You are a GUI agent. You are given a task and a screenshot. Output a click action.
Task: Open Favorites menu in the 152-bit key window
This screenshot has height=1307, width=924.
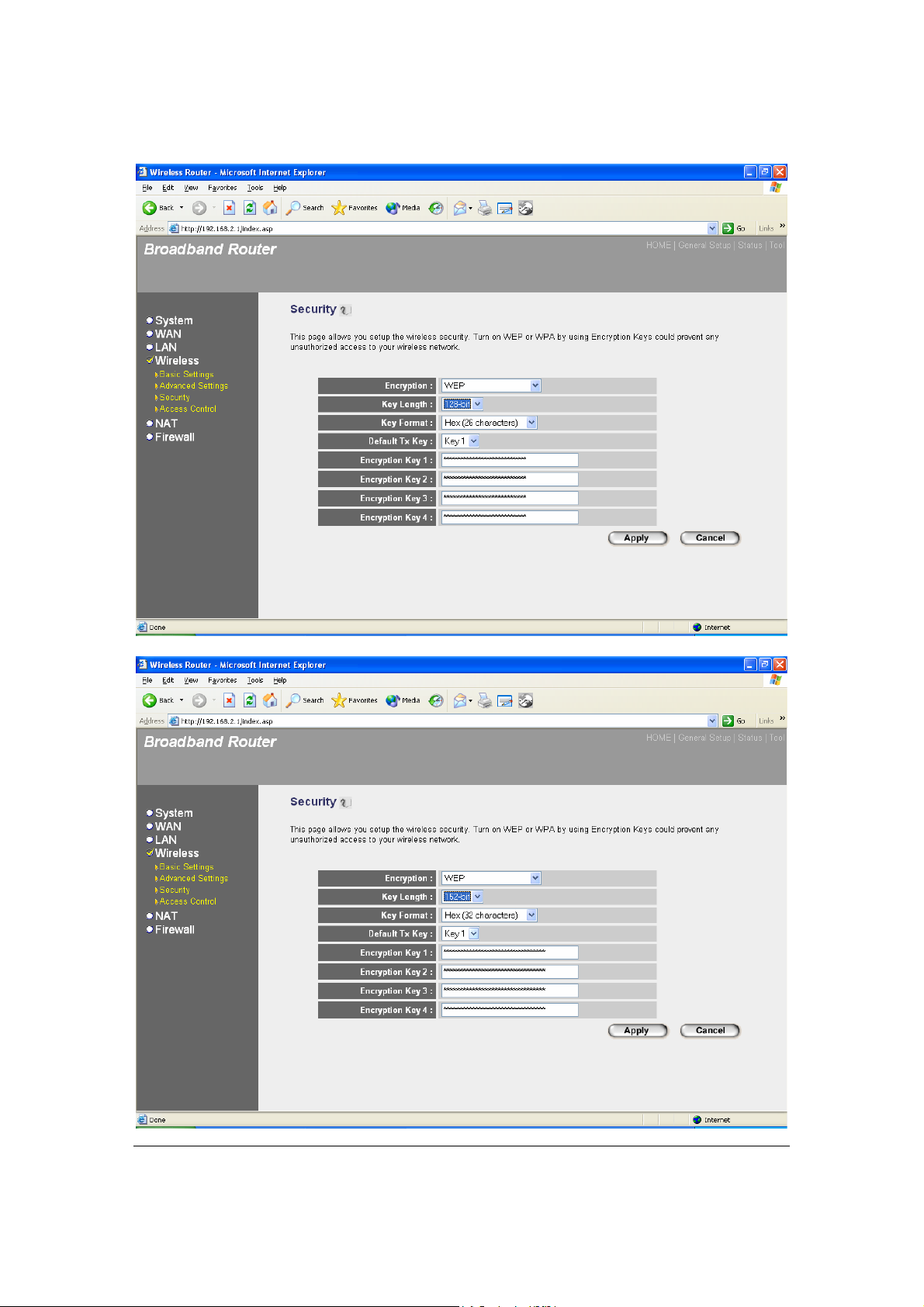click(223, 680)
